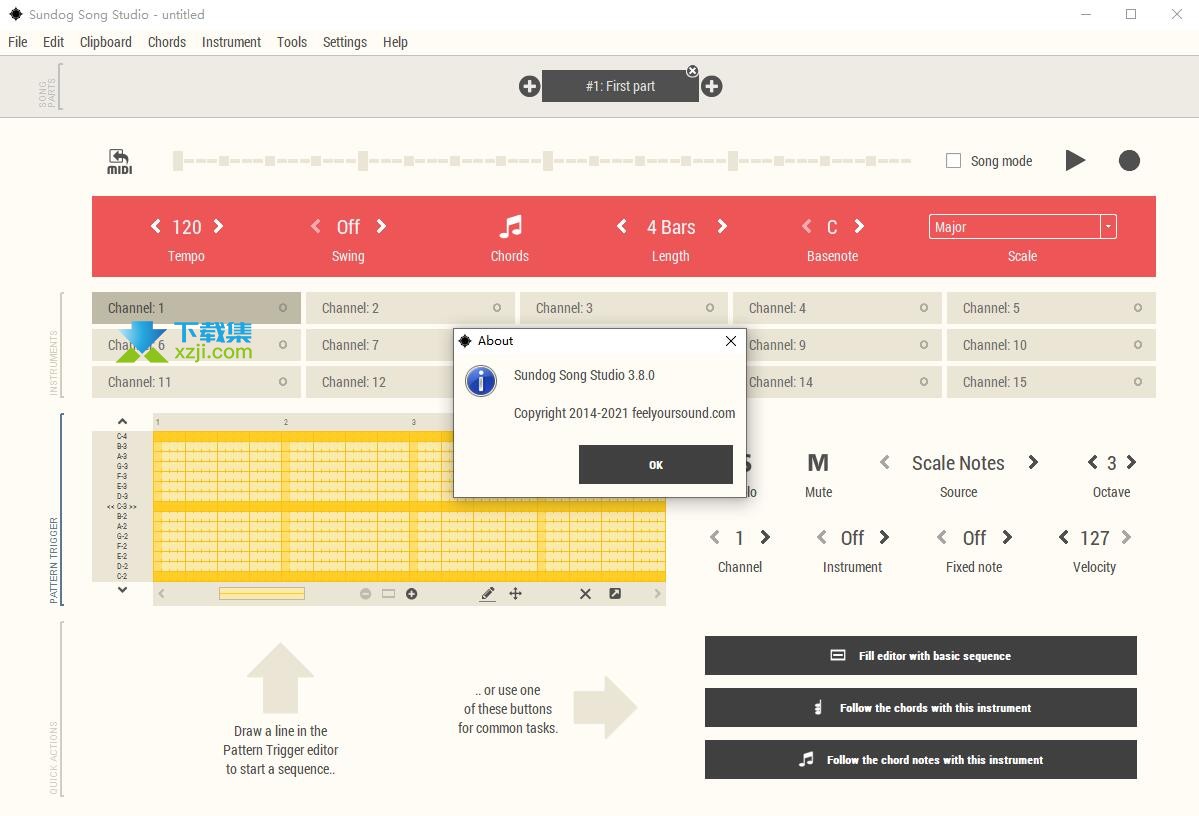Extend the Length in bars
Image resolution: width=1199 pixels, height=816 pixels.
click(722, 226)
